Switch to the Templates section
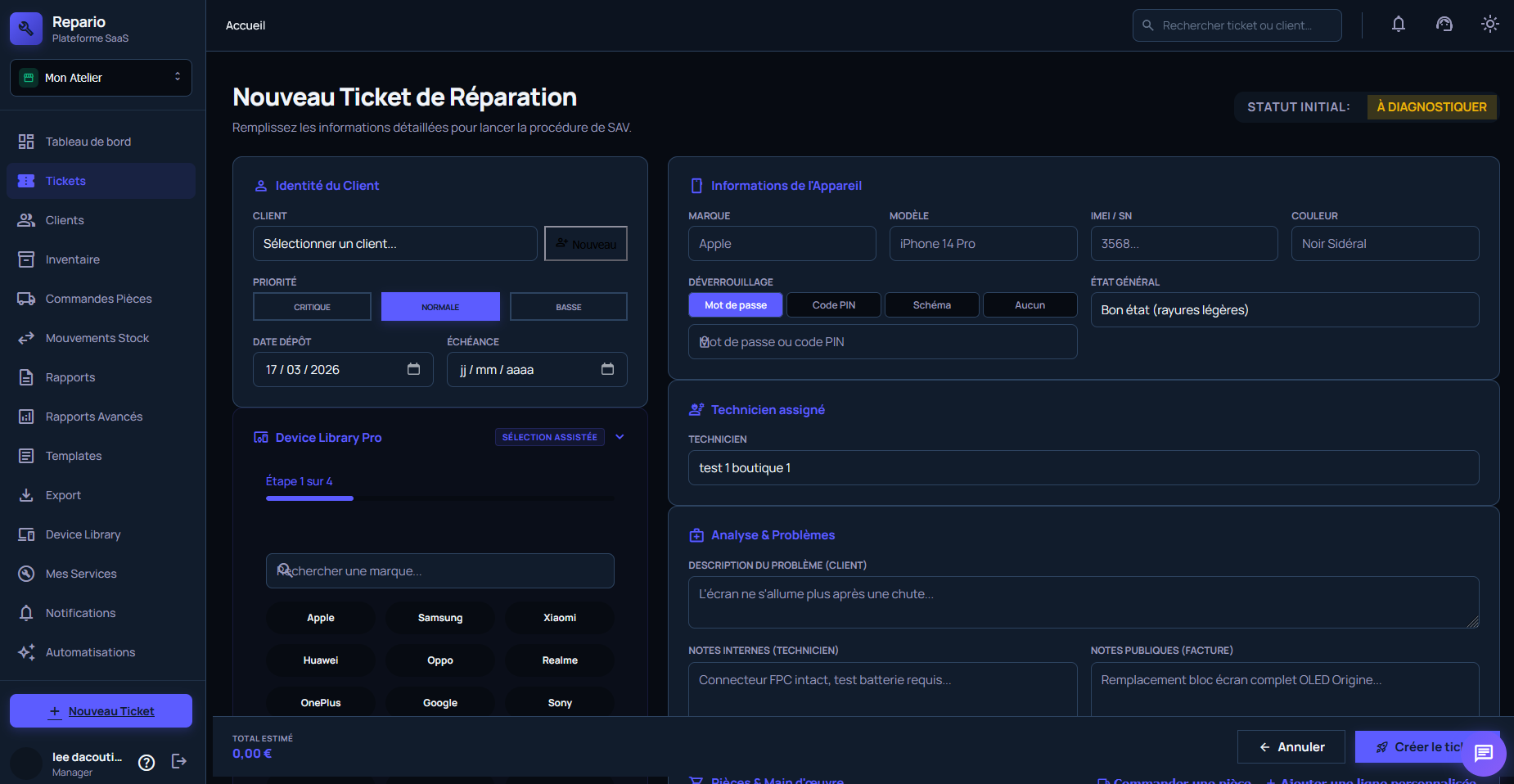Screen dimensions: 1514x784 pos(74,455)
